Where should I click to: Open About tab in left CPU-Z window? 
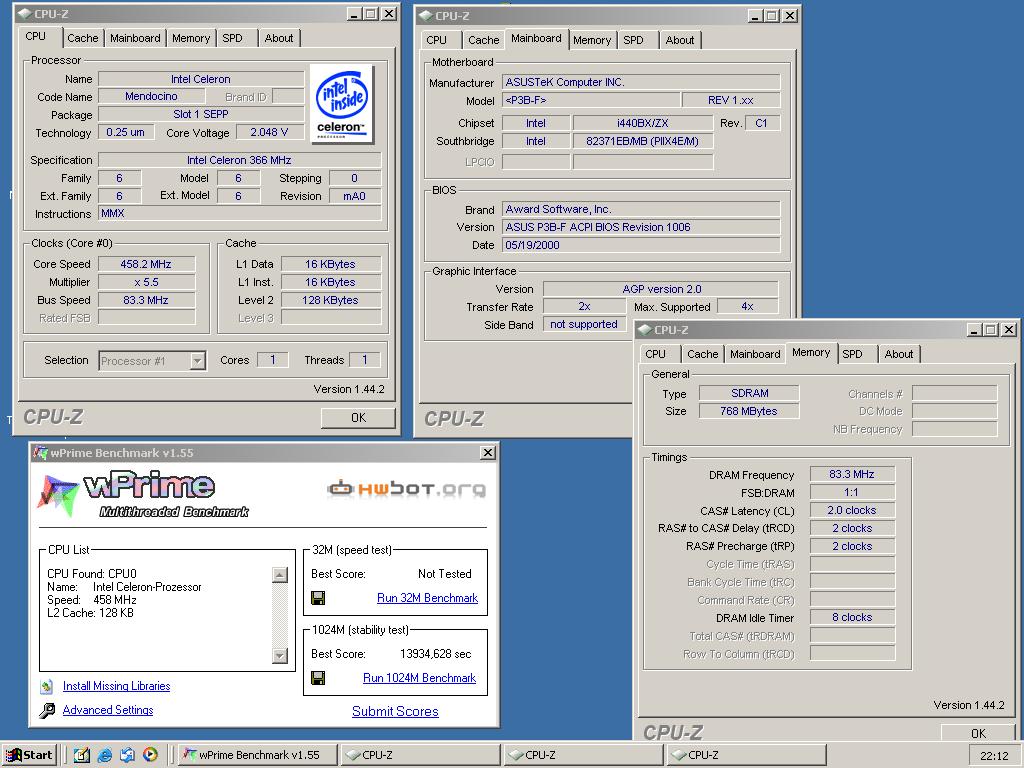279,38
